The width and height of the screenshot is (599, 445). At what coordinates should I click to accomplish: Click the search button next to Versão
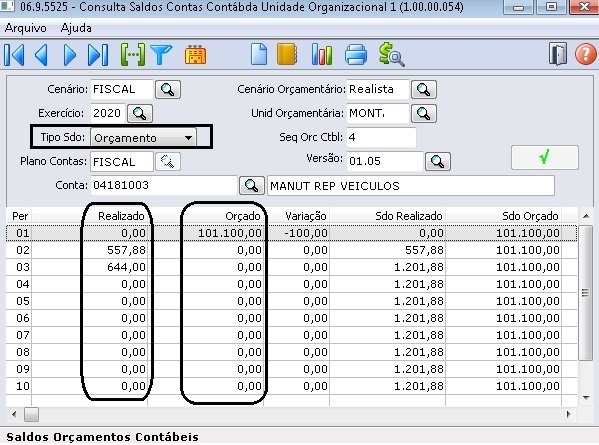[437, 162]
